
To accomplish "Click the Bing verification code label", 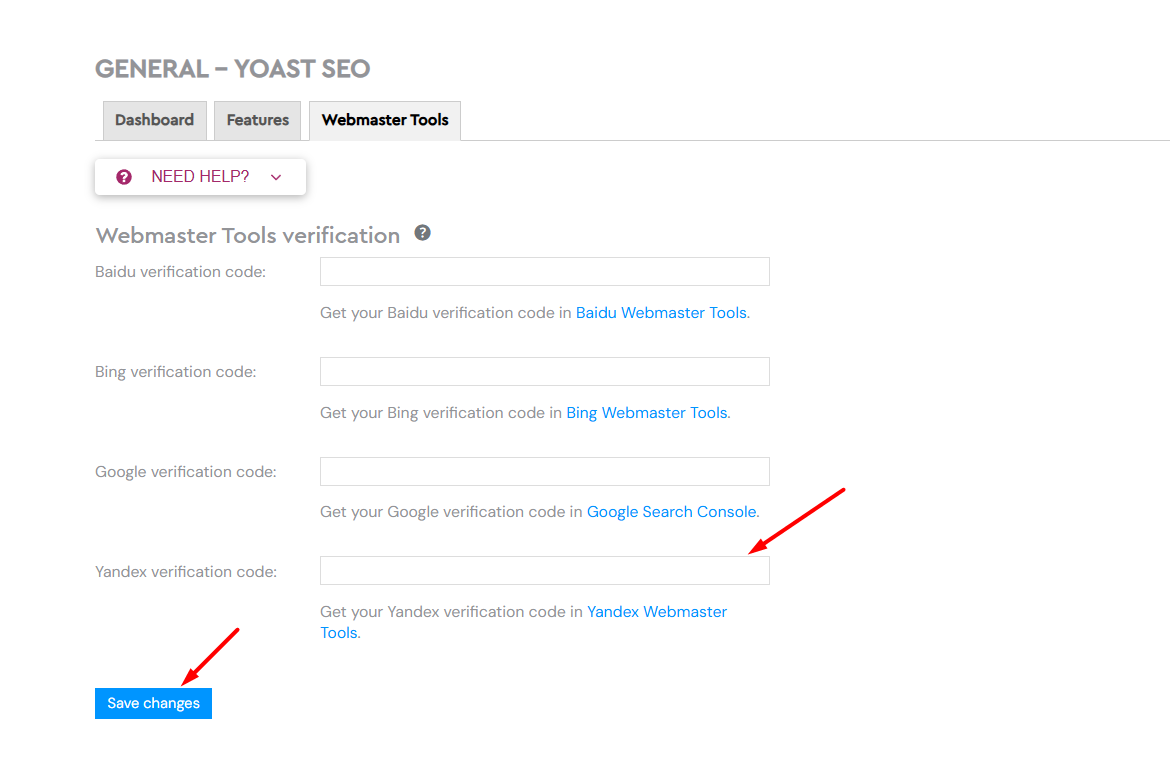I will [175, 371].
